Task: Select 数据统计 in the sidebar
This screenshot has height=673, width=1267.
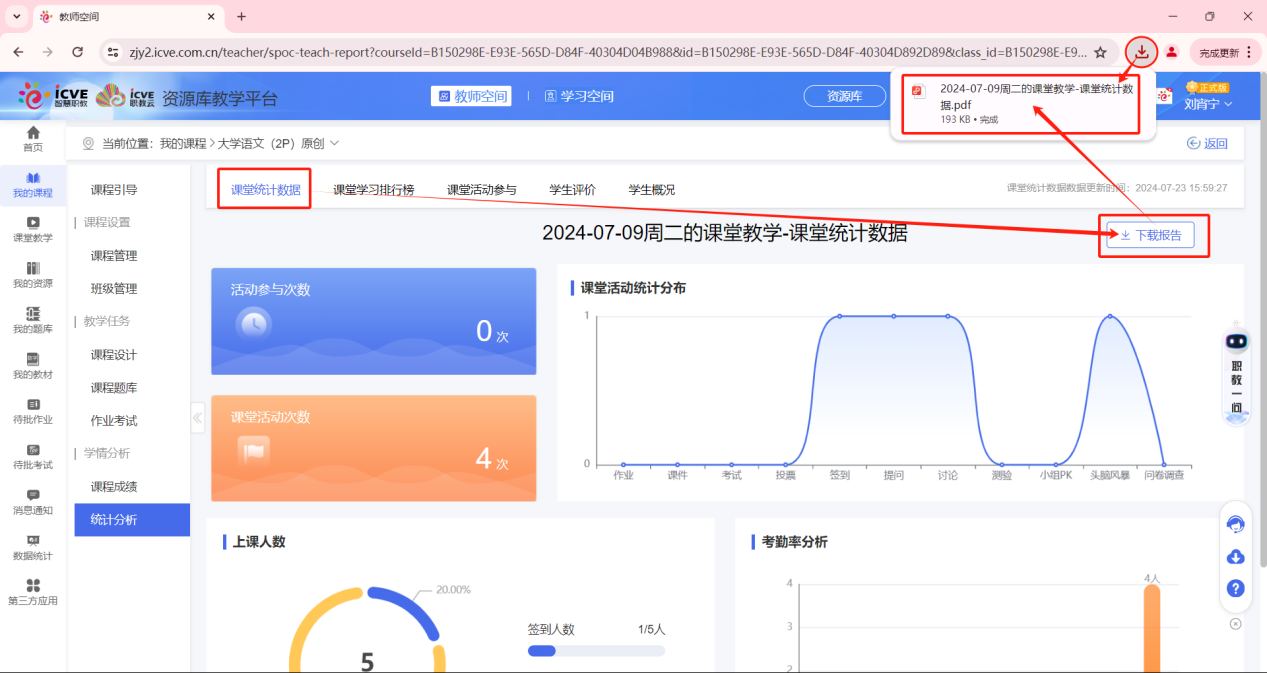Action: click(x=33, y=549)
